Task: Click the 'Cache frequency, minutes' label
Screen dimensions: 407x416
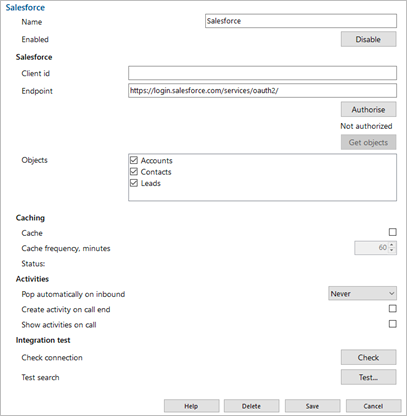Action: [x=66, y=248]
